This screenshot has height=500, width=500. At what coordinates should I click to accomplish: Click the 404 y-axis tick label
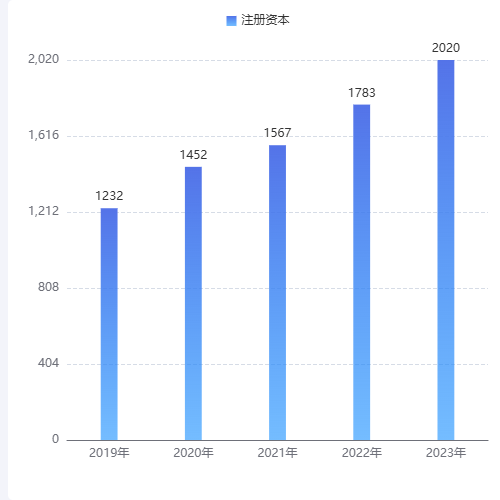click(48, 363)
